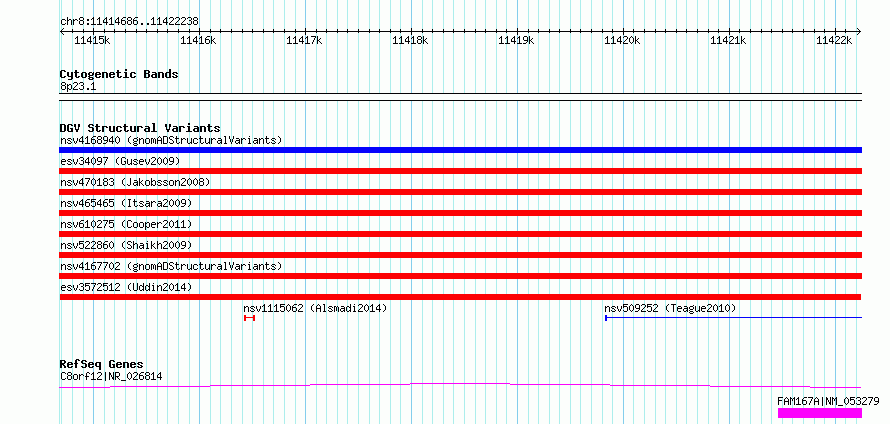Select the 8p23.1 band label

(x=78, y=86)
